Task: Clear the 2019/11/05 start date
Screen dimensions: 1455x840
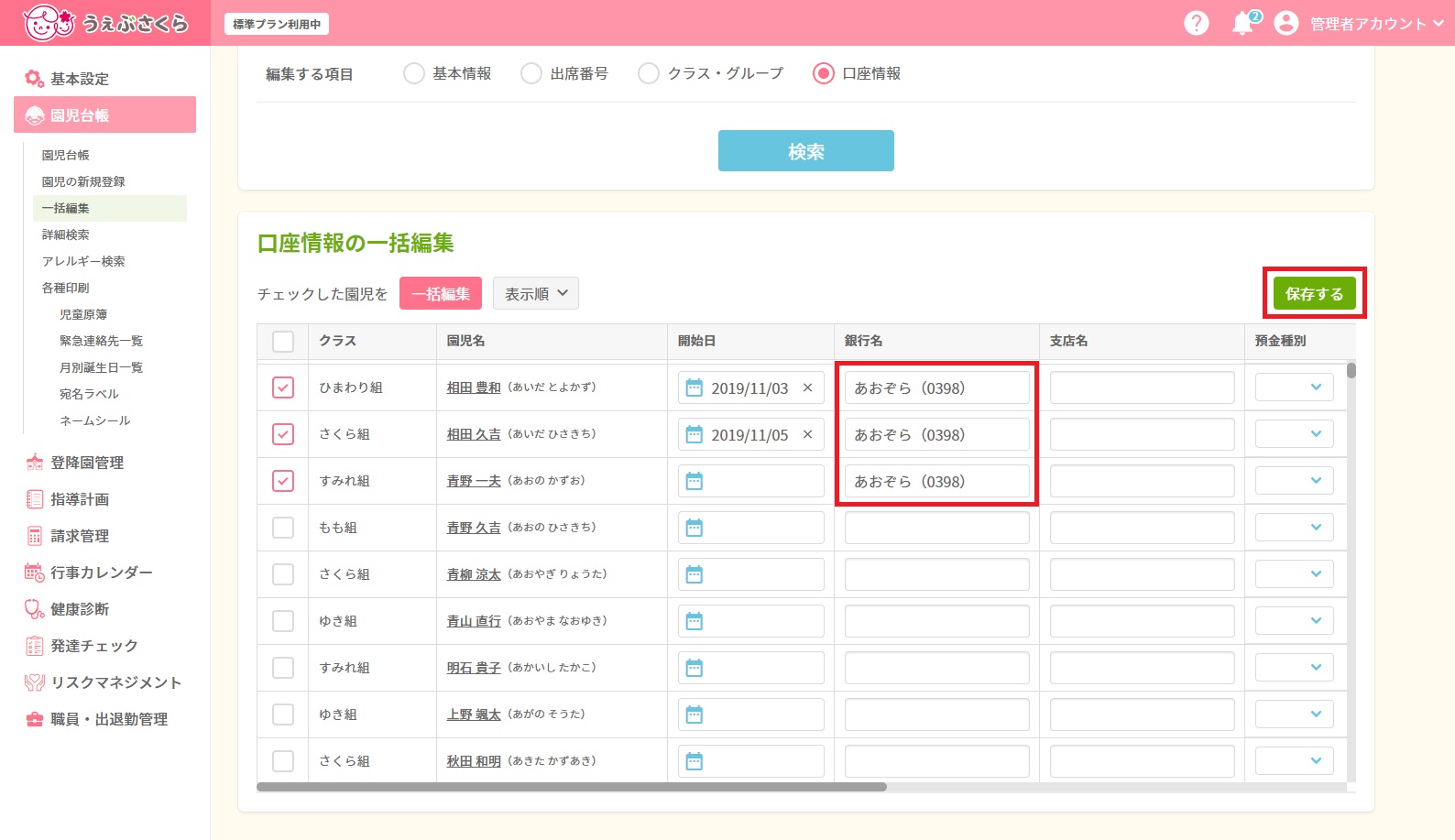Action: [807, 434]
